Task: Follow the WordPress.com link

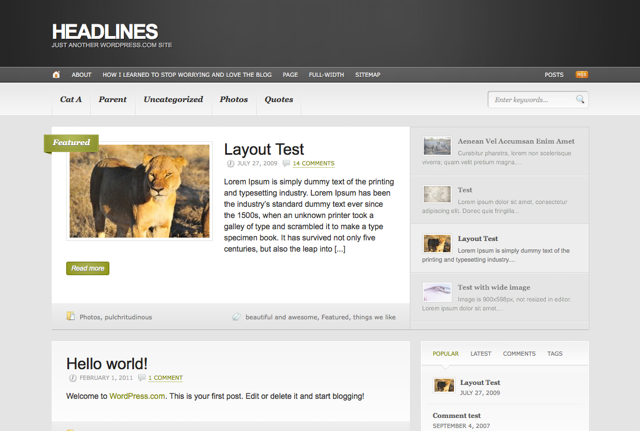Action: (x=137, y=396)
